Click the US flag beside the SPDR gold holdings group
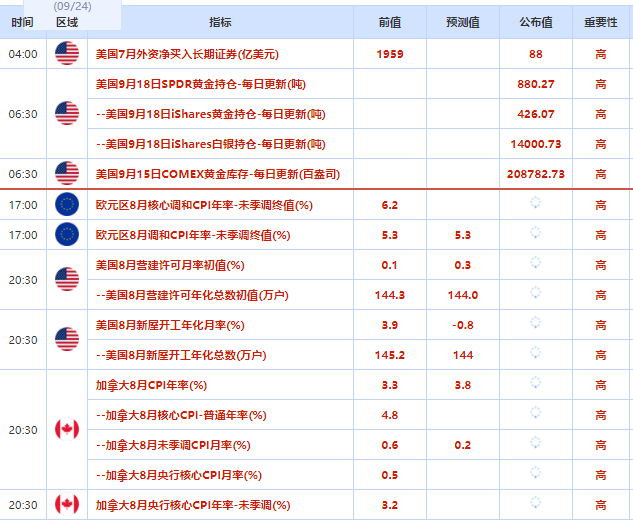The width and height of the screenshot is (633, 526). click(x=67, y=113)
